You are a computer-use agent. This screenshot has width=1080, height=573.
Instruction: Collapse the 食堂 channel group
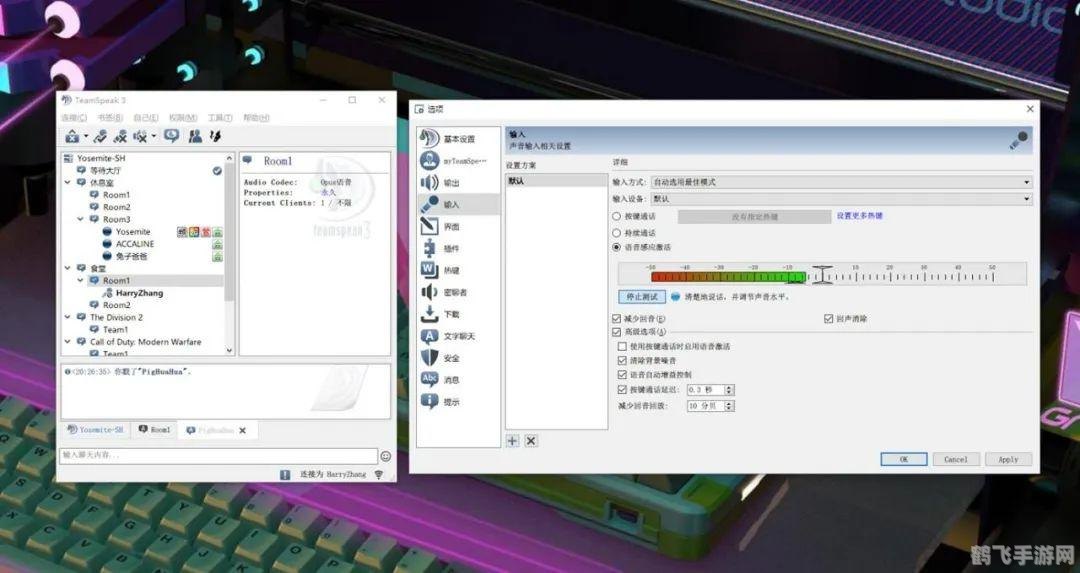coord(68,268)
